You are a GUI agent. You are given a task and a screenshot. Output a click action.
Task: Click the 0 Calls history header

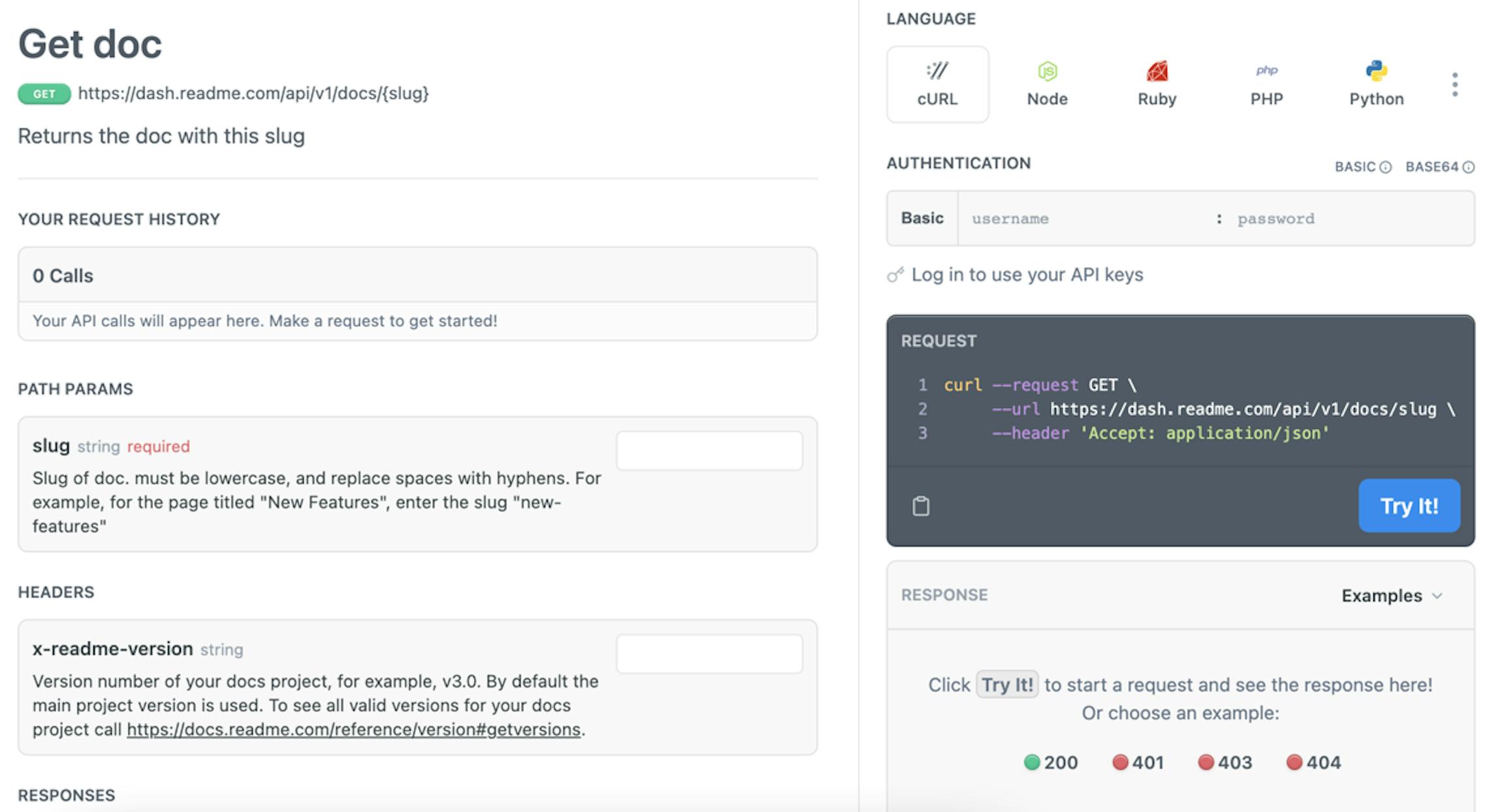(417, 275)
